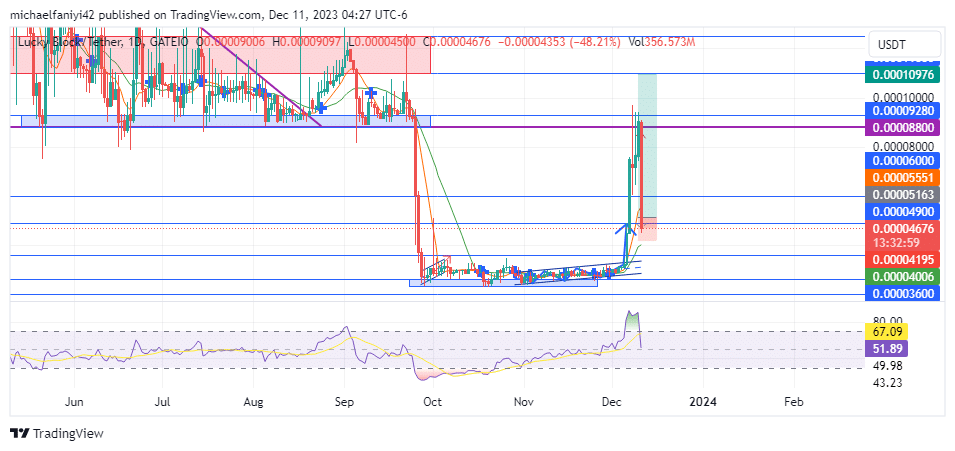
Task: Select the red 0.00004195 price label
Action: (x=903, y=259)
